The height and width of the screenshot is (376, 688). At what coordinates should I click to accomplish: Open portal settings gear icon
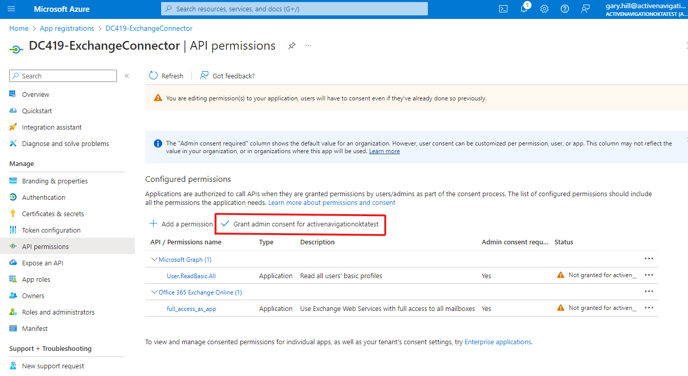pos(544,9)
